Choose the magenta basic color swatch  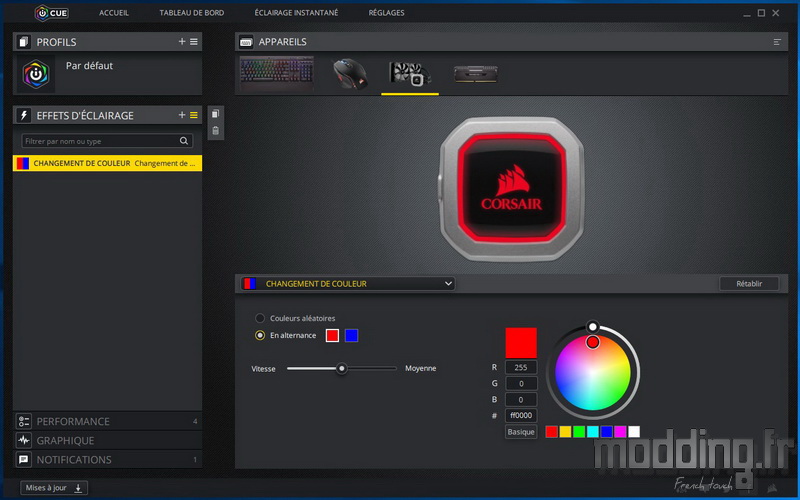click(x=620, y=432)
